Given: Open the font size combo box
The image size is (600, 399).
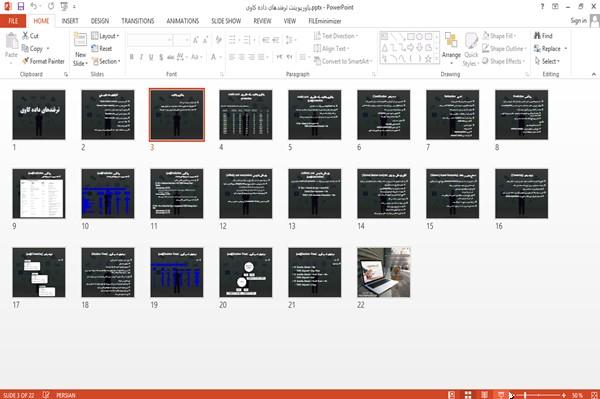Looking at the screenshot, I should tap(181, 40).
